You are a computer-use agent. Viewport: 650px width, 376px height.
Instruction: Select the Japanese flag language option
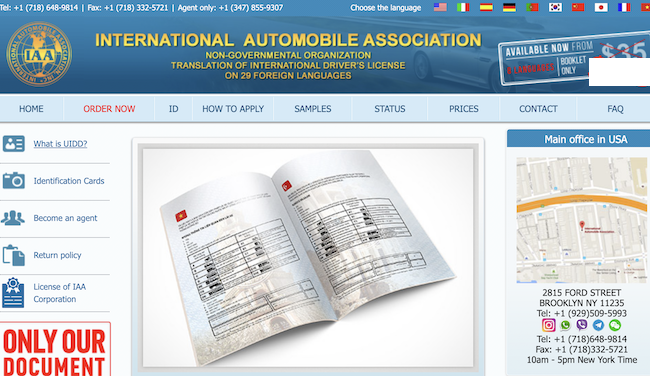(601, 7)
